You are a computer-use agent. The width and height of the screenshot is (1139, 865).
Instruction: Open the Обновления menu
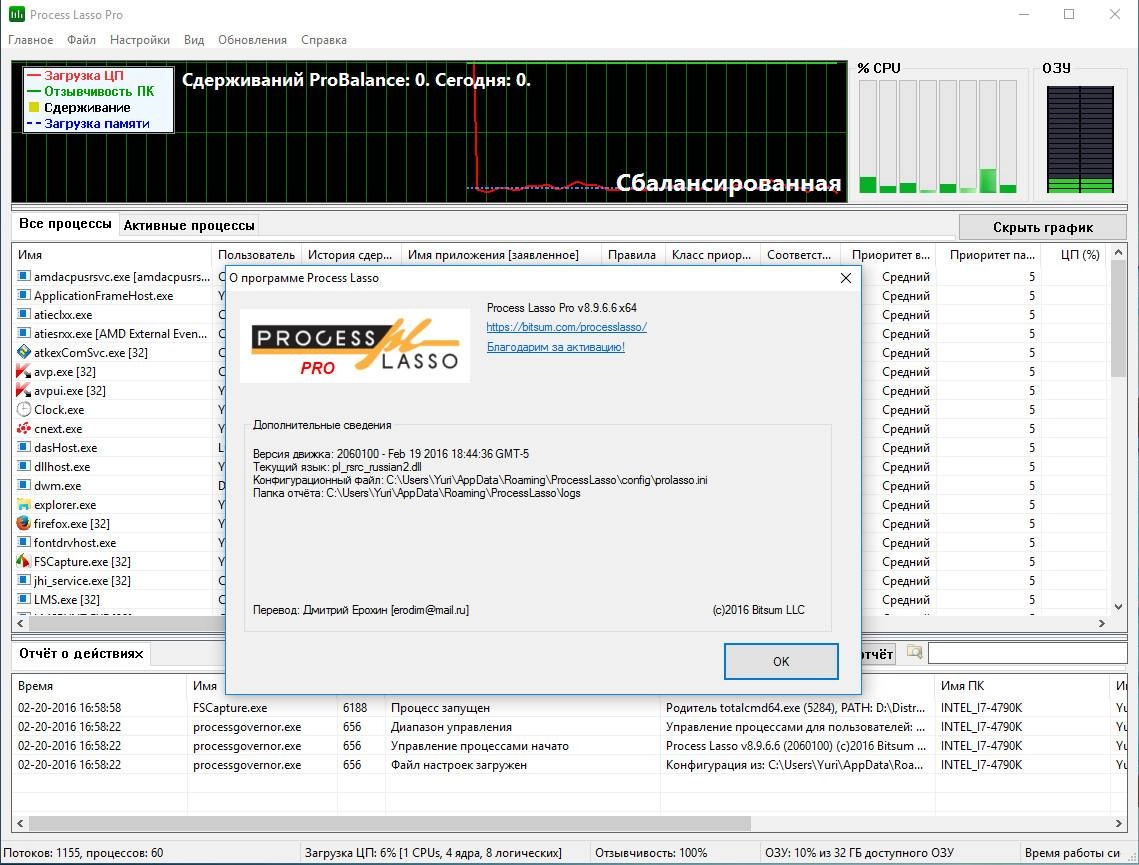(x=252, y=40)
